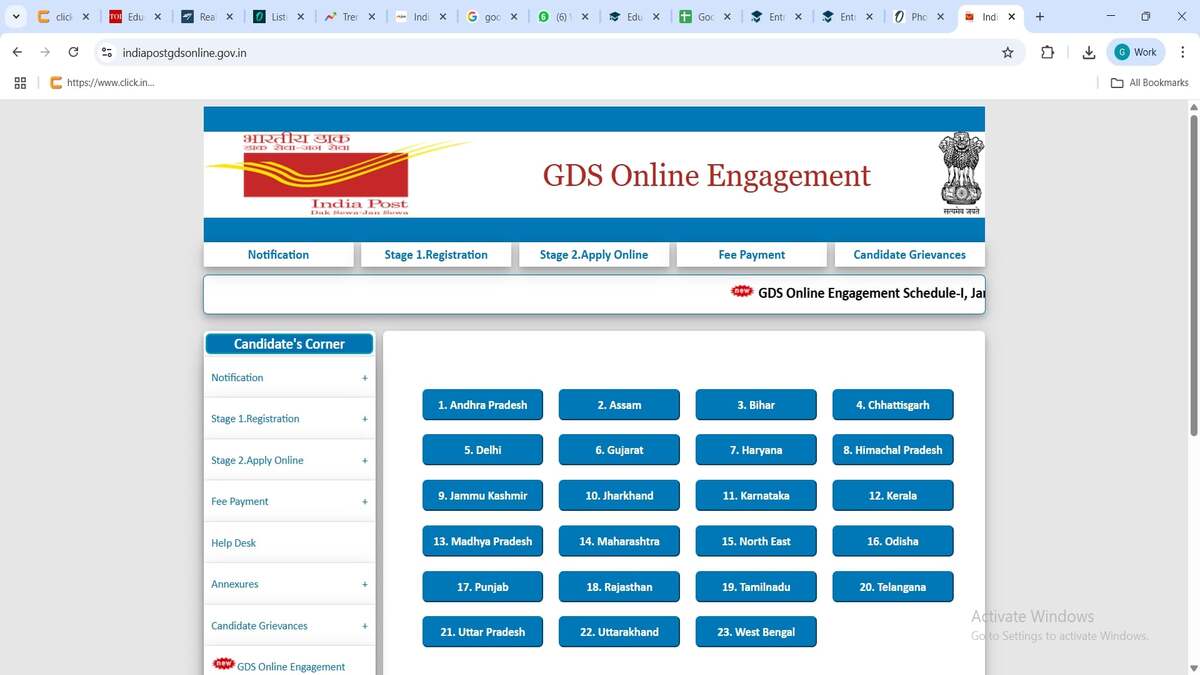
Task: Click the back navigation arrow
Action: [x=17, y=52]
